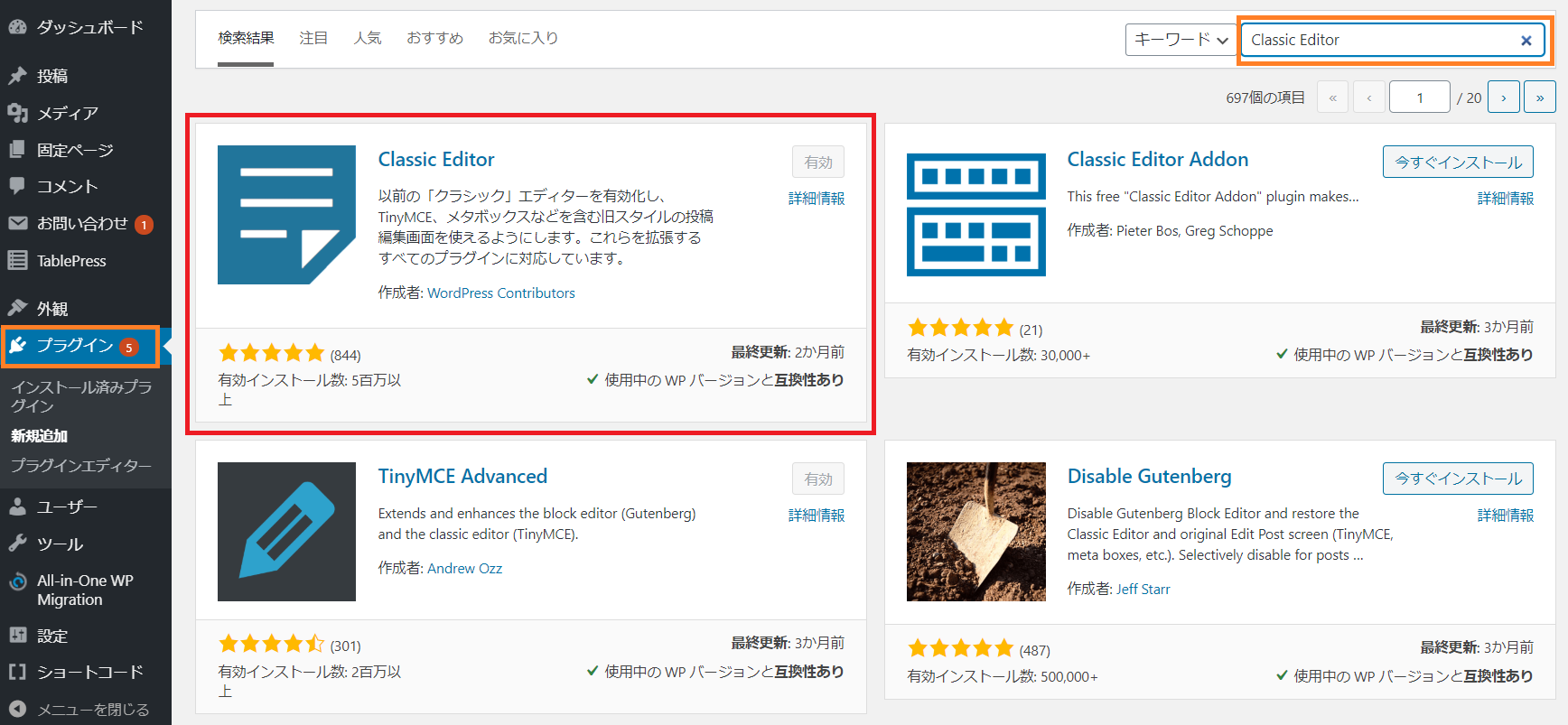Install the Classic Editor Addon plugin now

[1457, 163]
